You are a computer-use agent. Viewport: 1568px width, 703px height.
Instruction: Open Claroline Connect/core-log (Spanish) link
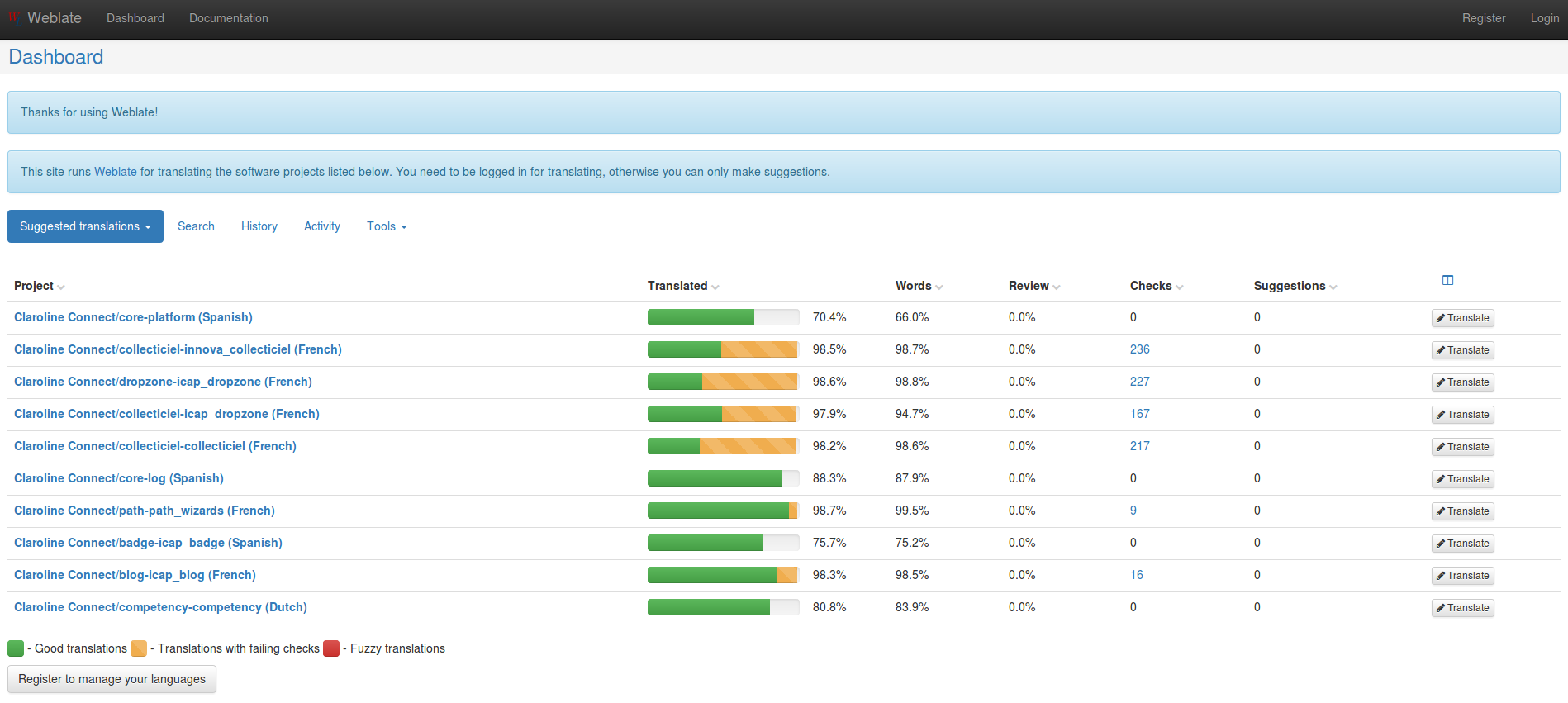[119, 478]
